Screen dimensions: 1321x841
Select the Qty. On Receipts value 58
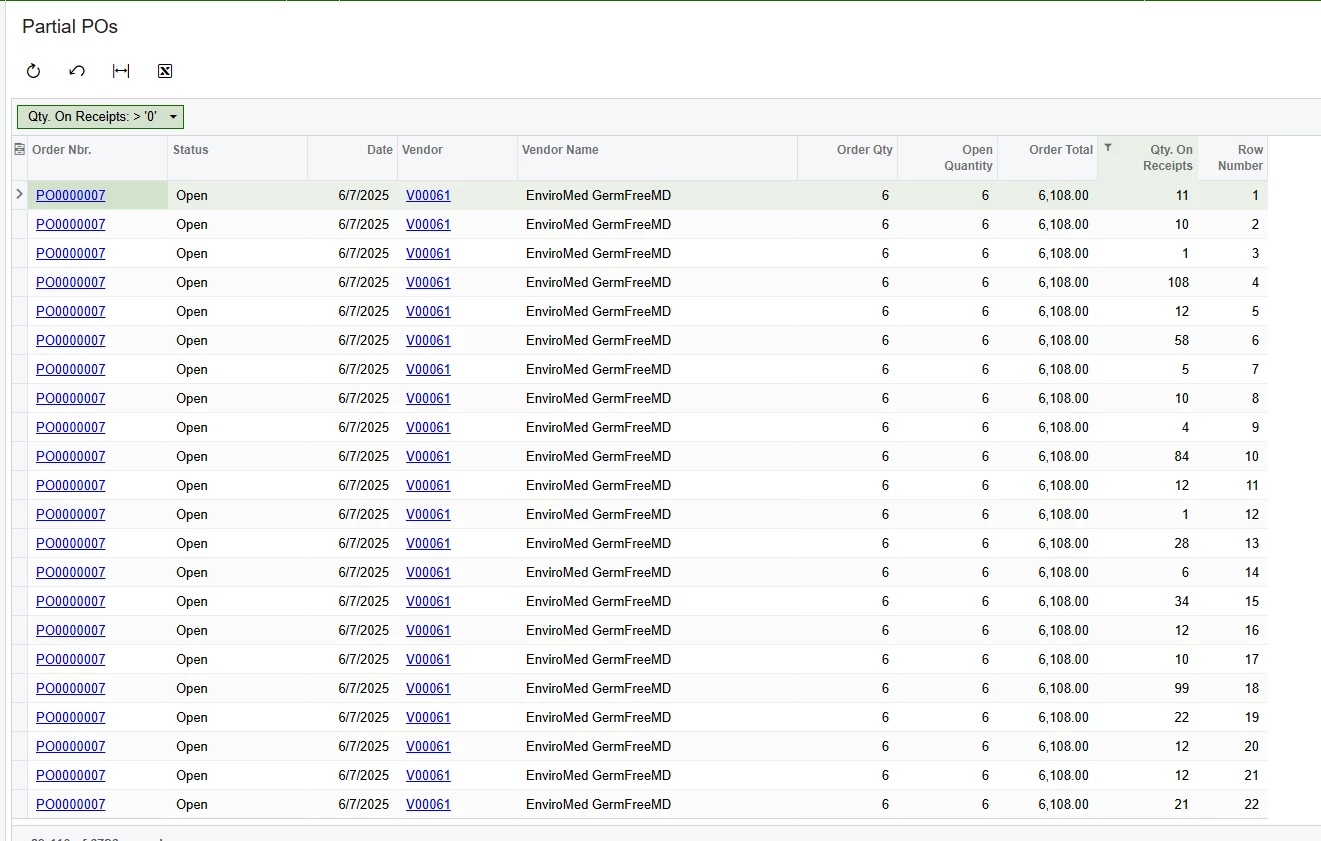1181,340
